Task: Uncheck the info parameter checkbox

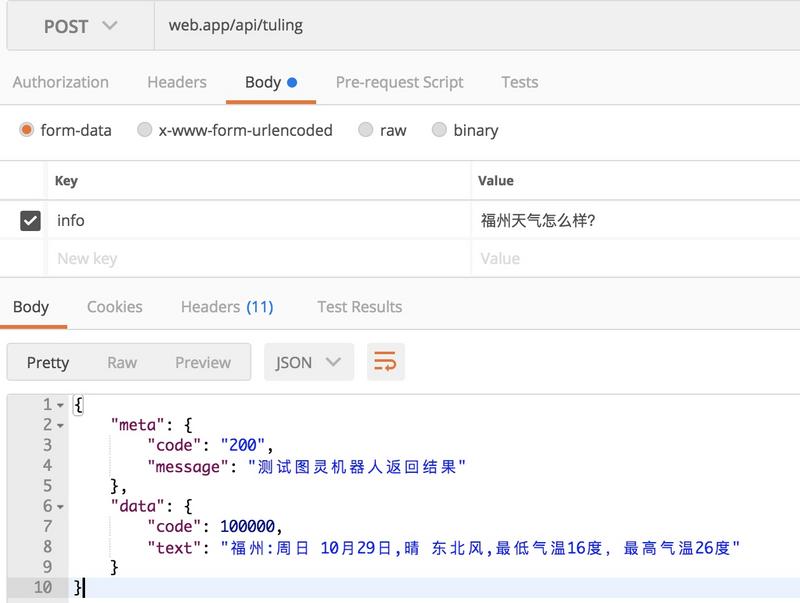Action: pyautogui.click(x=30, y=221)
